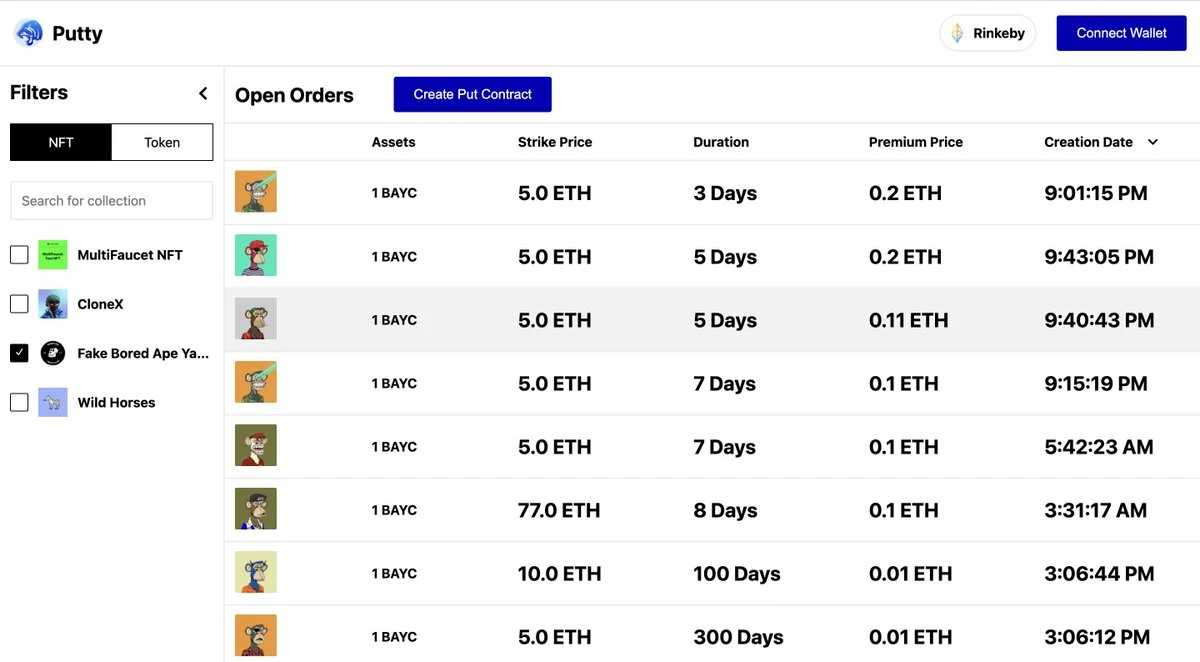1200x662 pixels.
Task: Open the ape thumbnail in the 300 Days row
Action: tap(256, 636)
